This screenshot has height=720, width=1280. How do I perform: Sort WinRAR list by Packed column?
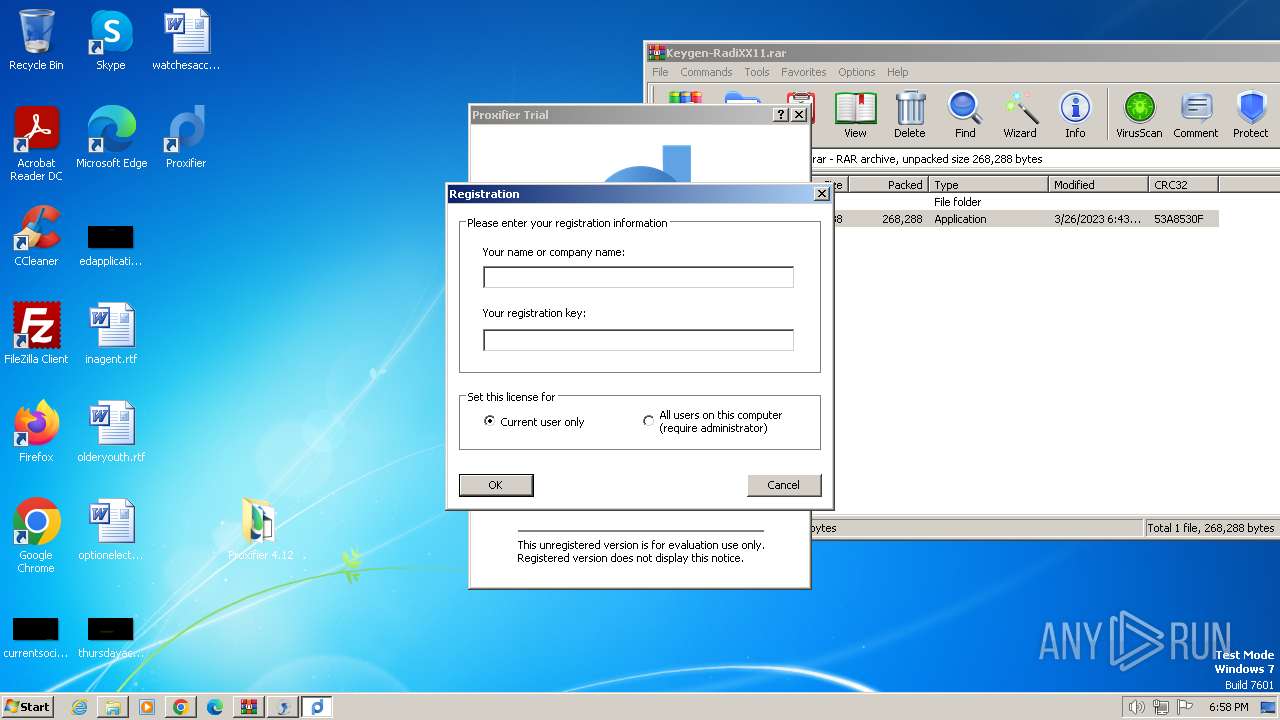[x=888, y=185]
